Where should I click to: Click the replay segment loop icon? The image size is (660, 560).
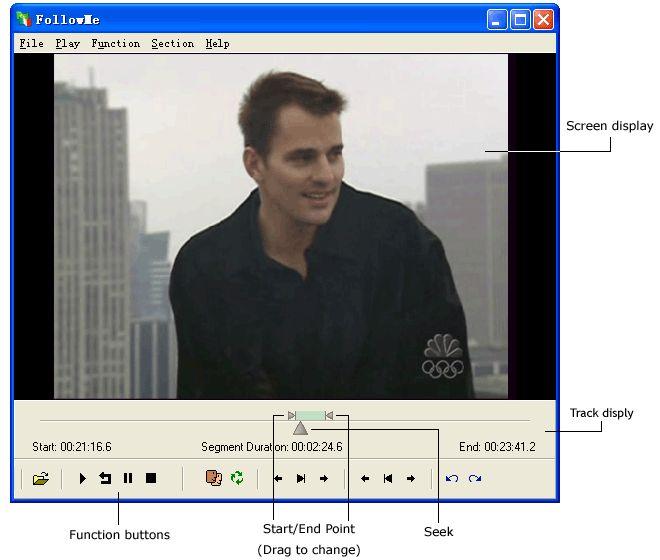coord(105,479)
